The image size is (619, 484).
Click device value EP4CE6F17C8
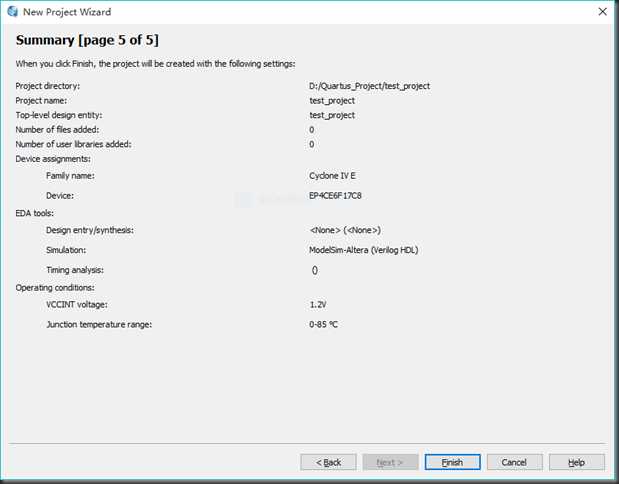pyautogui.click(x=335, y=195)
